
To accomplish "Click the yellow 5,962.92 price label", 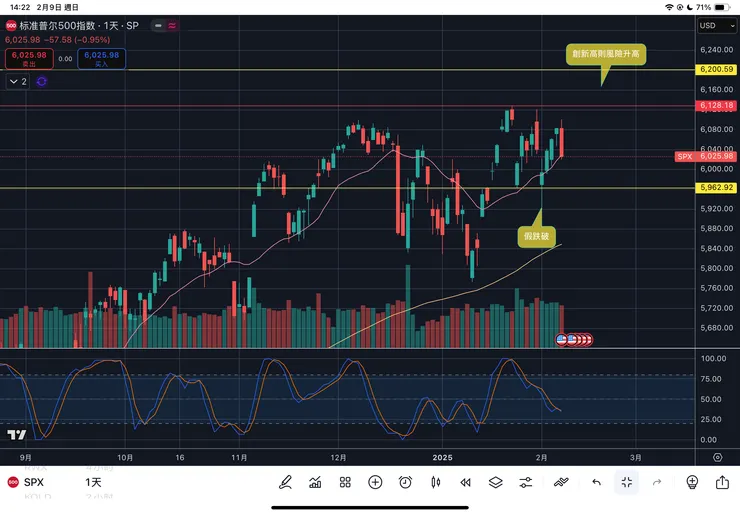I will pyautogui.click(x=716, y=187).
